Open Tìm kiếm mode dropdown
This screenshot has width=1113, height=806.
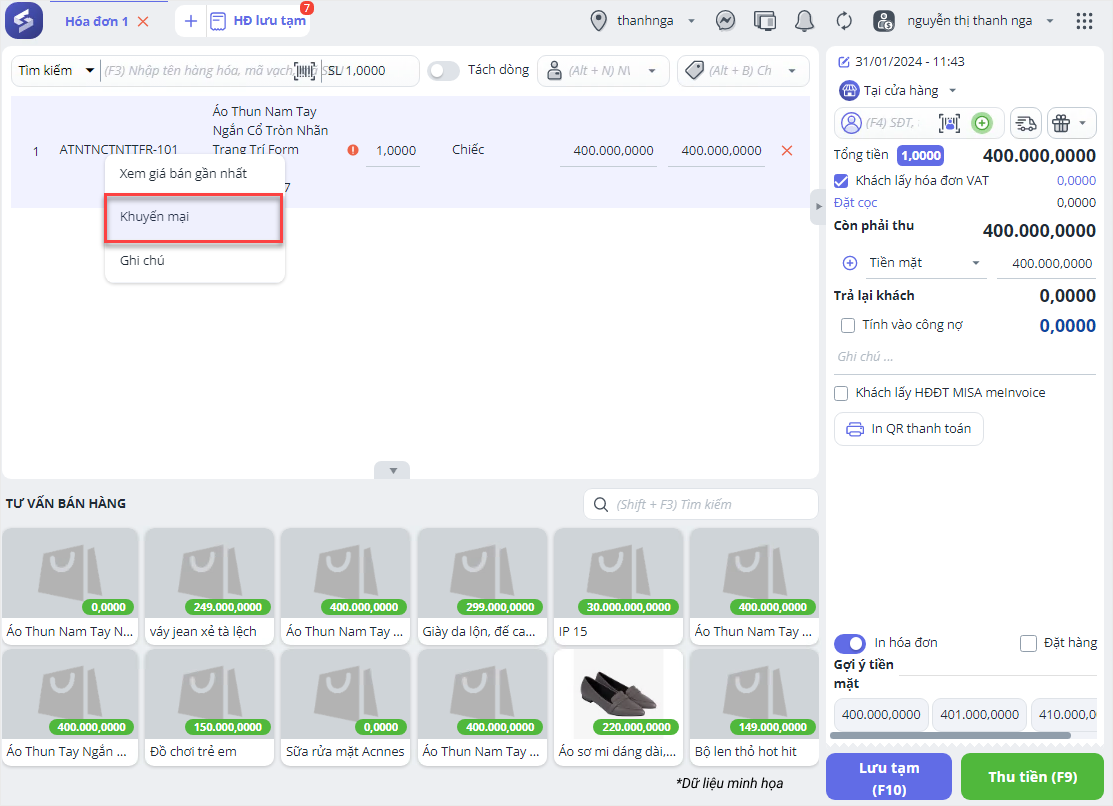56,70
